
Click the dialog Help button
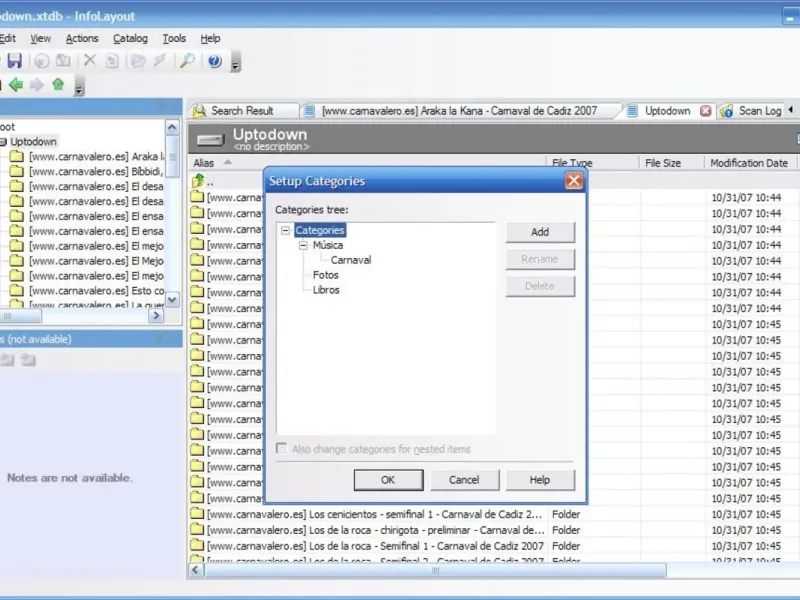[x=540, y=480]
